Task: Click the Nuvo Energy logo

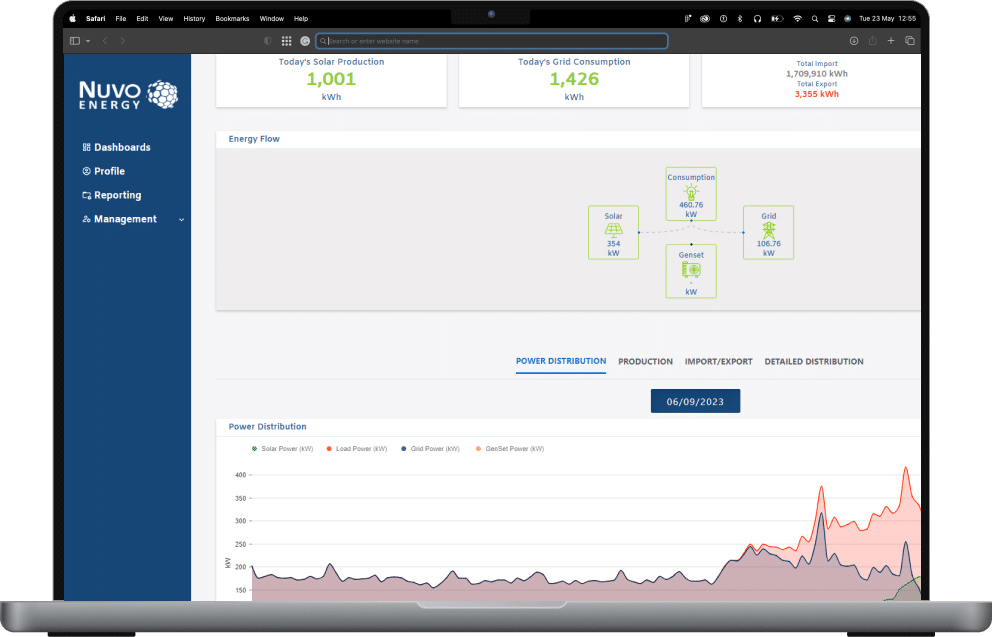Action: [x=128, y=95]
